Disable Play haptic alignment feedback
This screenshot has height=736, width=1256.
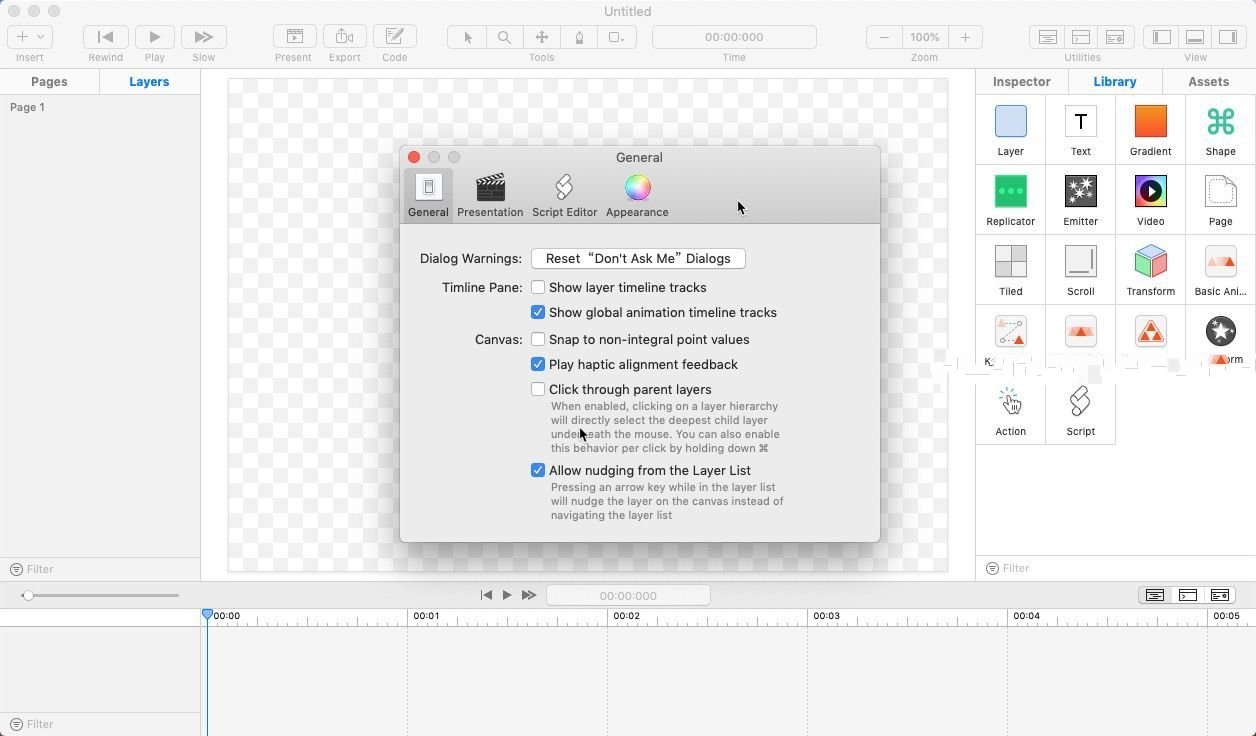[x=538, y=364]
